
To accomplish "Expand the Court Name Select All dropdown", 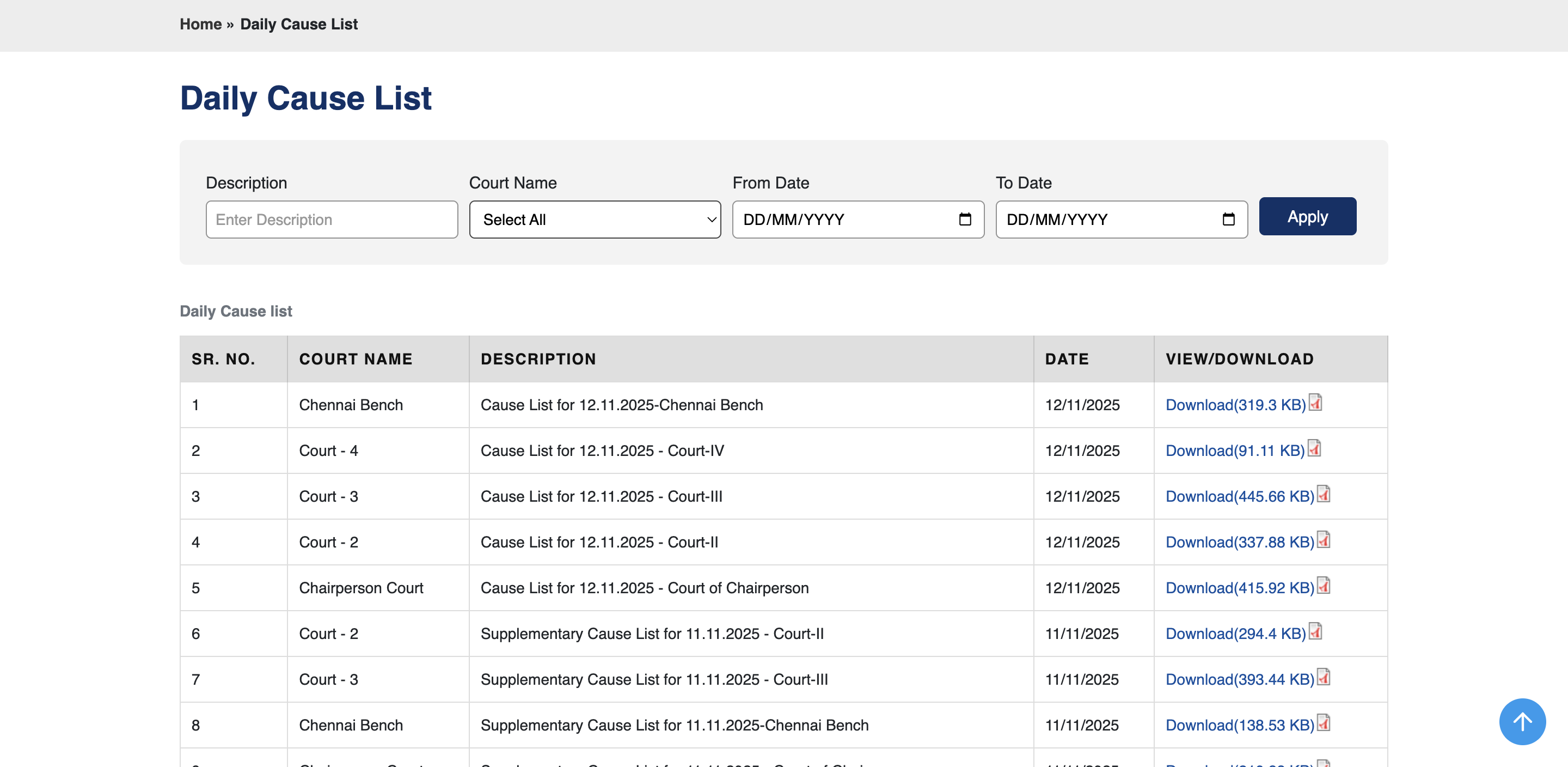I will [x=595, y=220].
